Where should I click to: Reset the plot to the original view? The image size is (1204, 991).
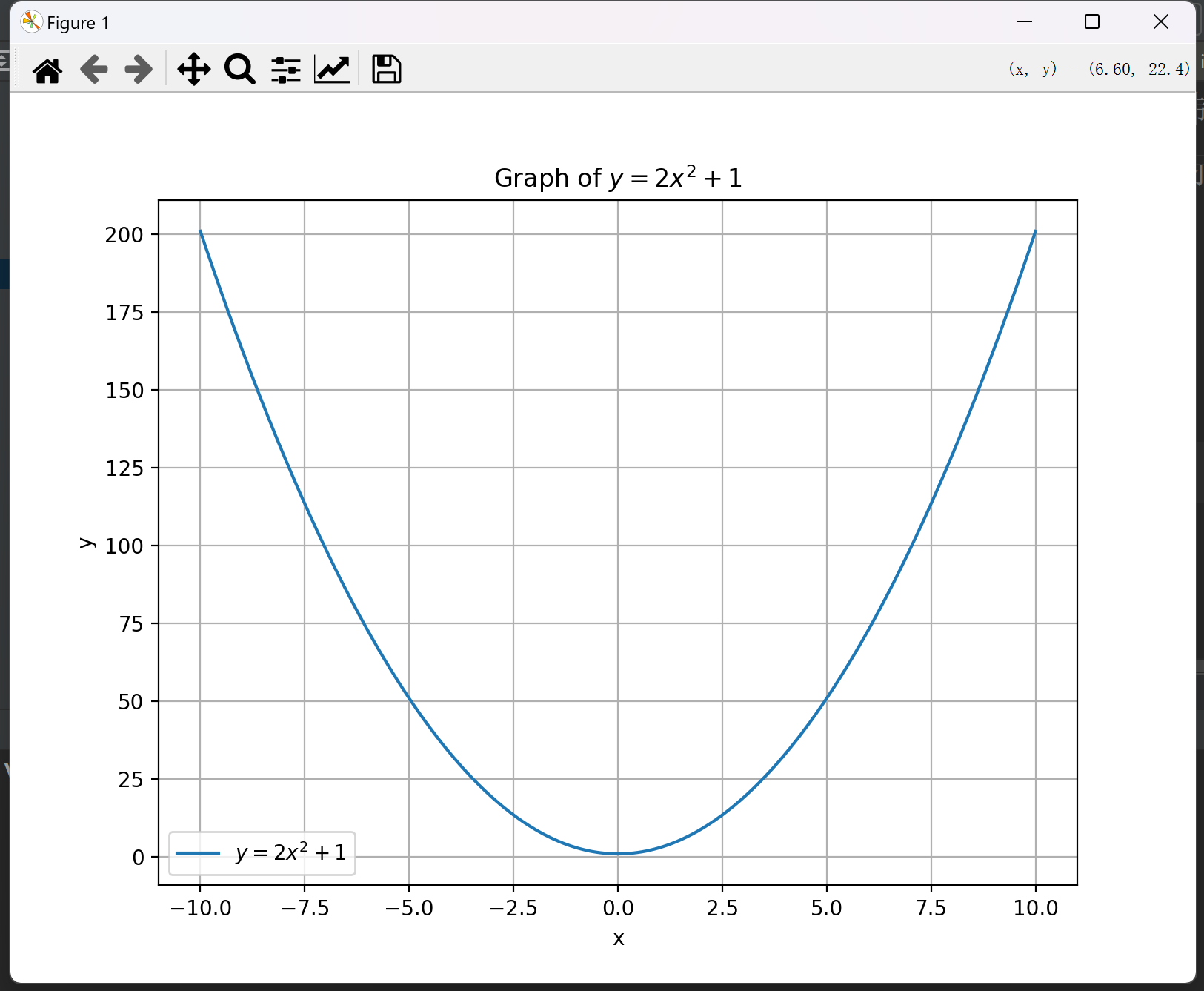pyautogui.click(x=47, y=70)
